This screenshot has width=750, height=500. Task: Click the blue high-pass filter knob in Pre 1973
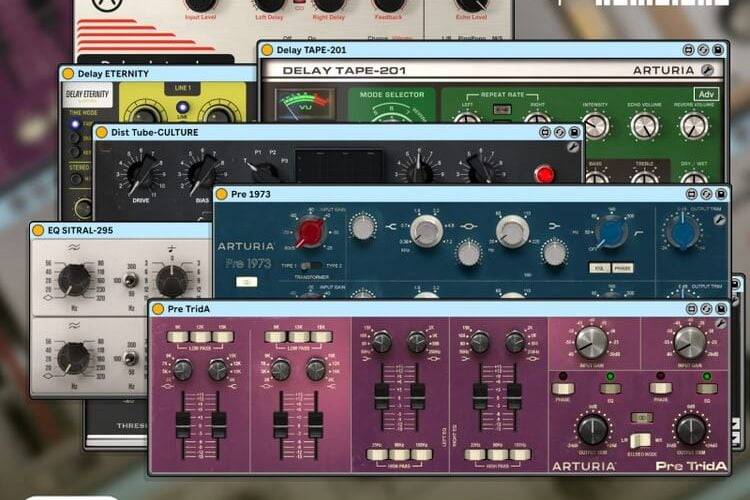611,232
